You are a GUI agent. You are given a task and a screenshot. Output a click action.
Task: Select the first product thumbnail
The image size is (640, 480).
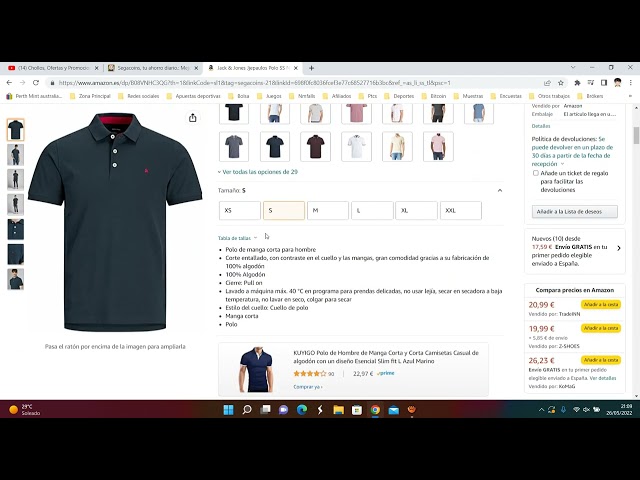pyautogui.click(x=16, y=130)
